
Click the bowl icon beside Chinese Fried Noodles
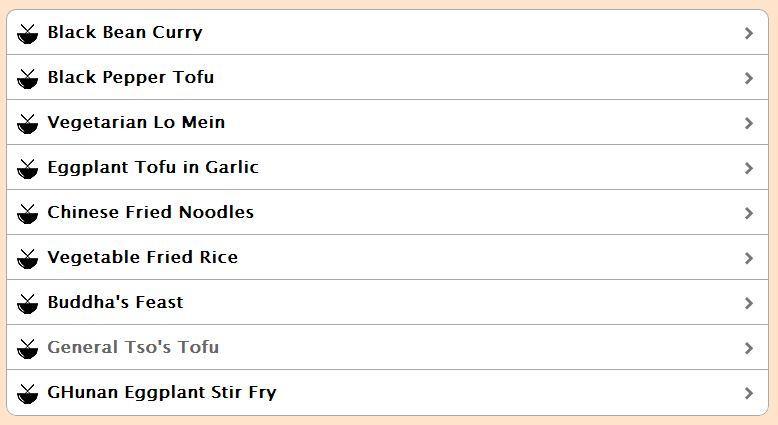pos(28,213)
